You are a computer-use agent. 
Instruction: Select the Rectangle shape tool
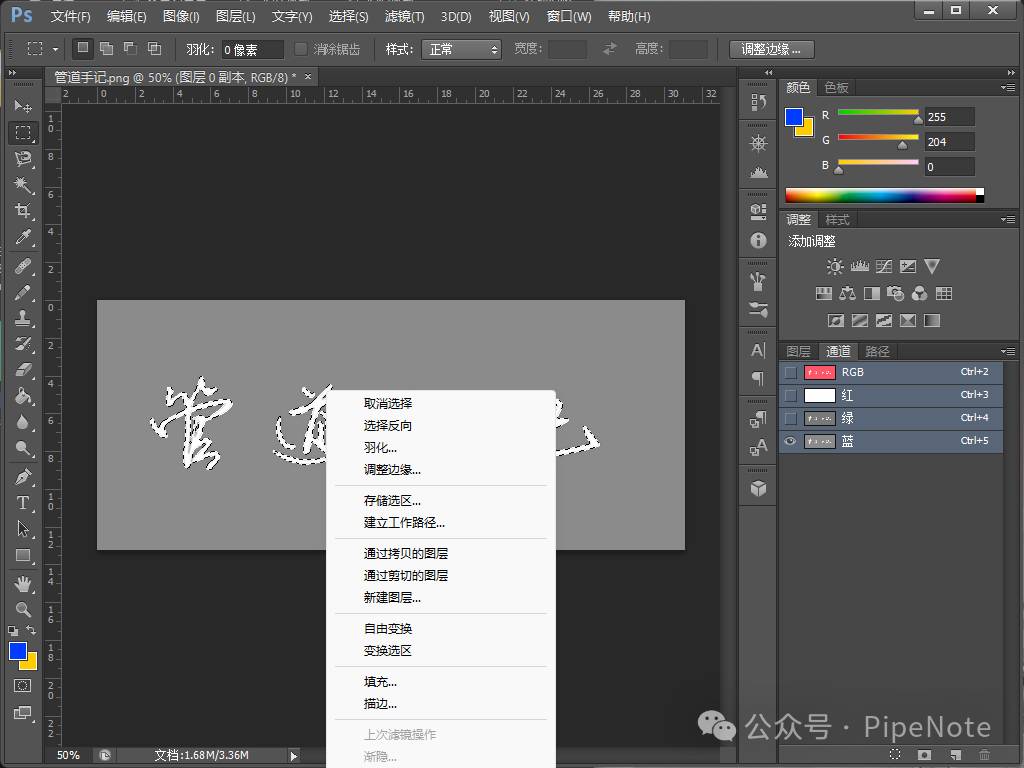point(23,555)
